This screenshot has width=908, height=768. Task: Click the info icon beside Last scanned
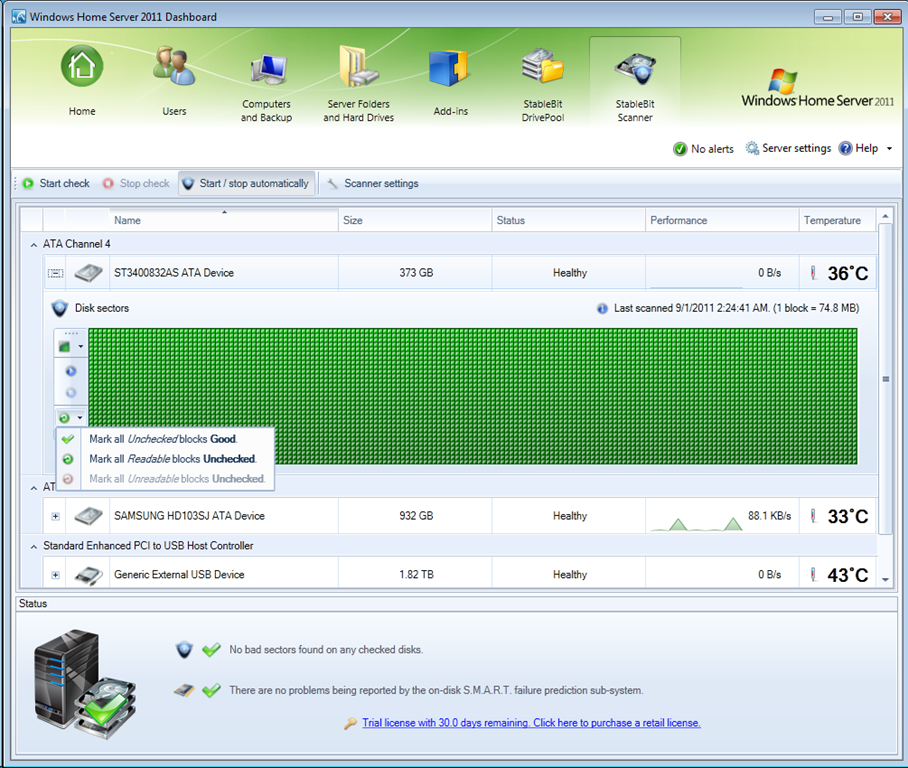[x=602, y=309]
